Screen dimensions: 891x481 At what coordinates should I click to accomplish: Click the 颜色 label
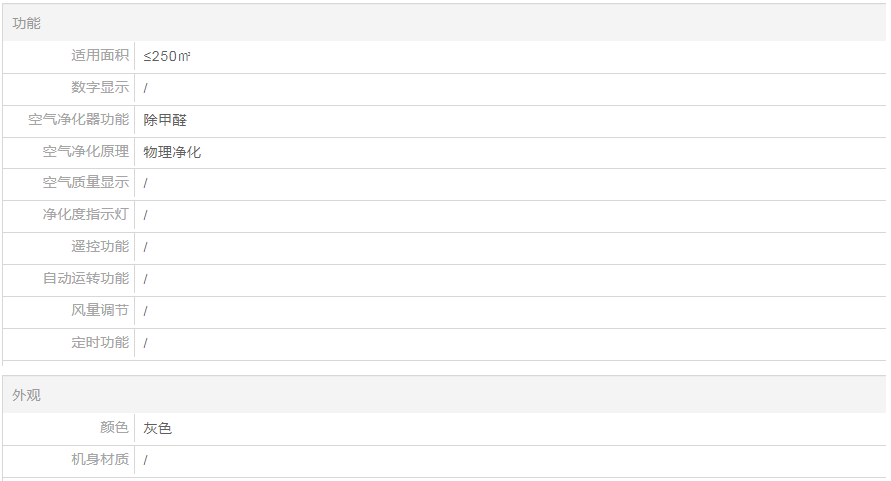click(114, 428)
